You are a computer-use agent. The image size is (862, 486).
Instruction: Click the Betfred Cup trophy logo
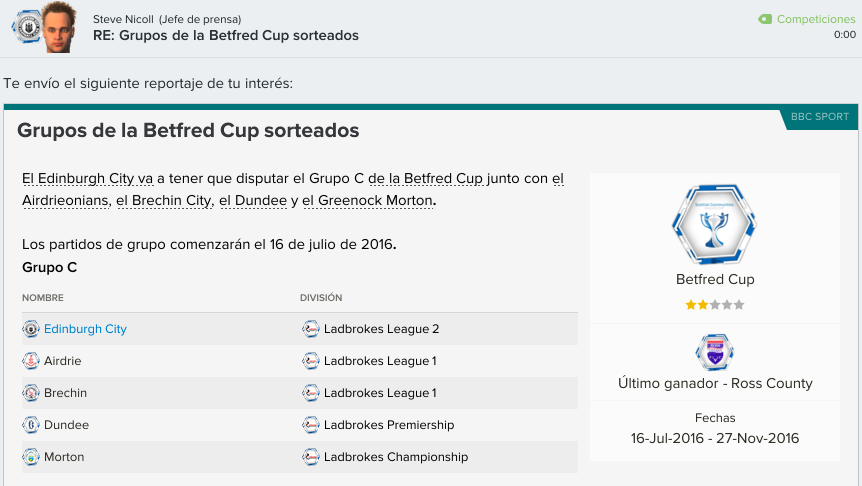pyautogui.click(x=714, y=224)
